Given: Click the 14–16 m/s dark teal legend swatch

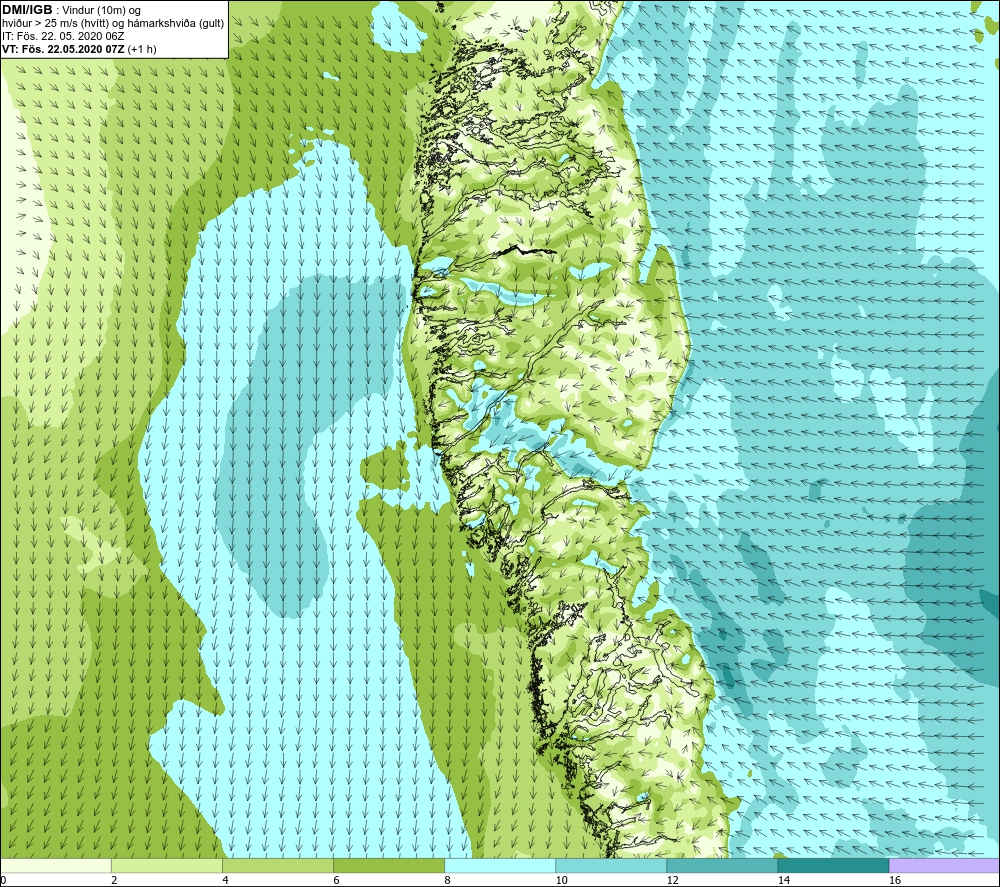Looking at the screenshot, I should [832, 865].
